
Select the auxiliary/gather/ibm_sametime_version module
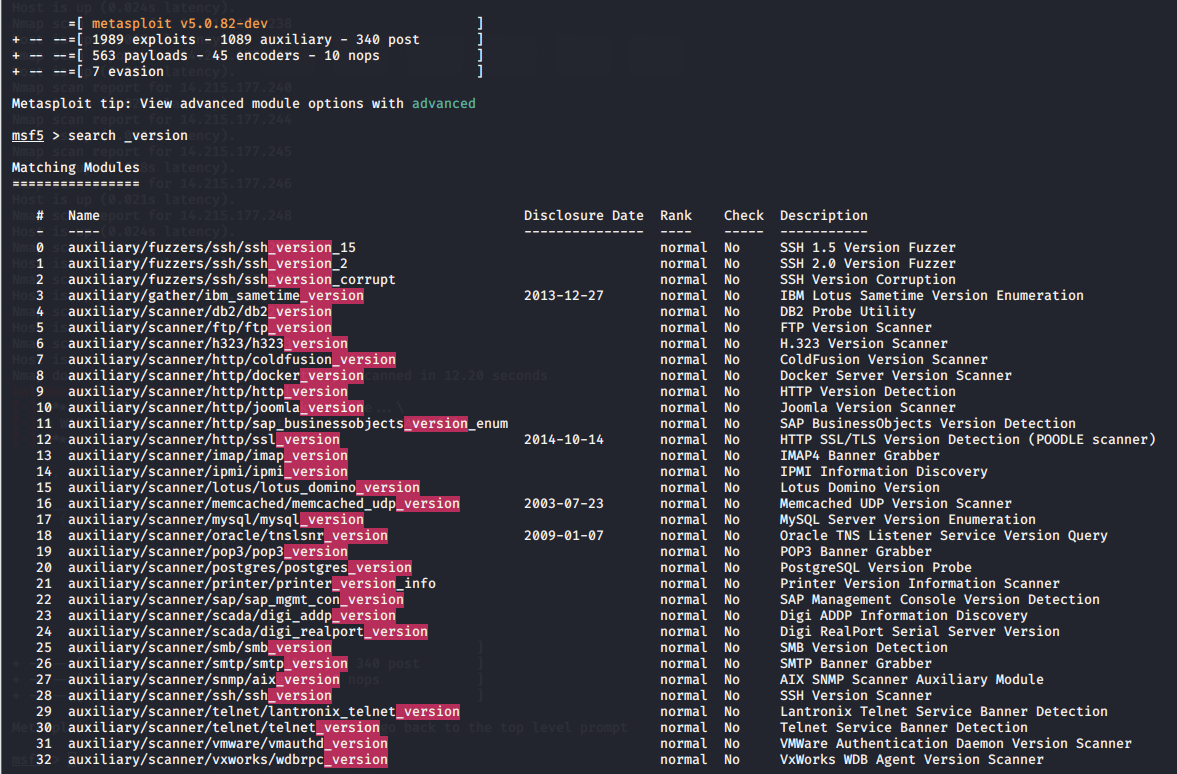click(215, 295)
